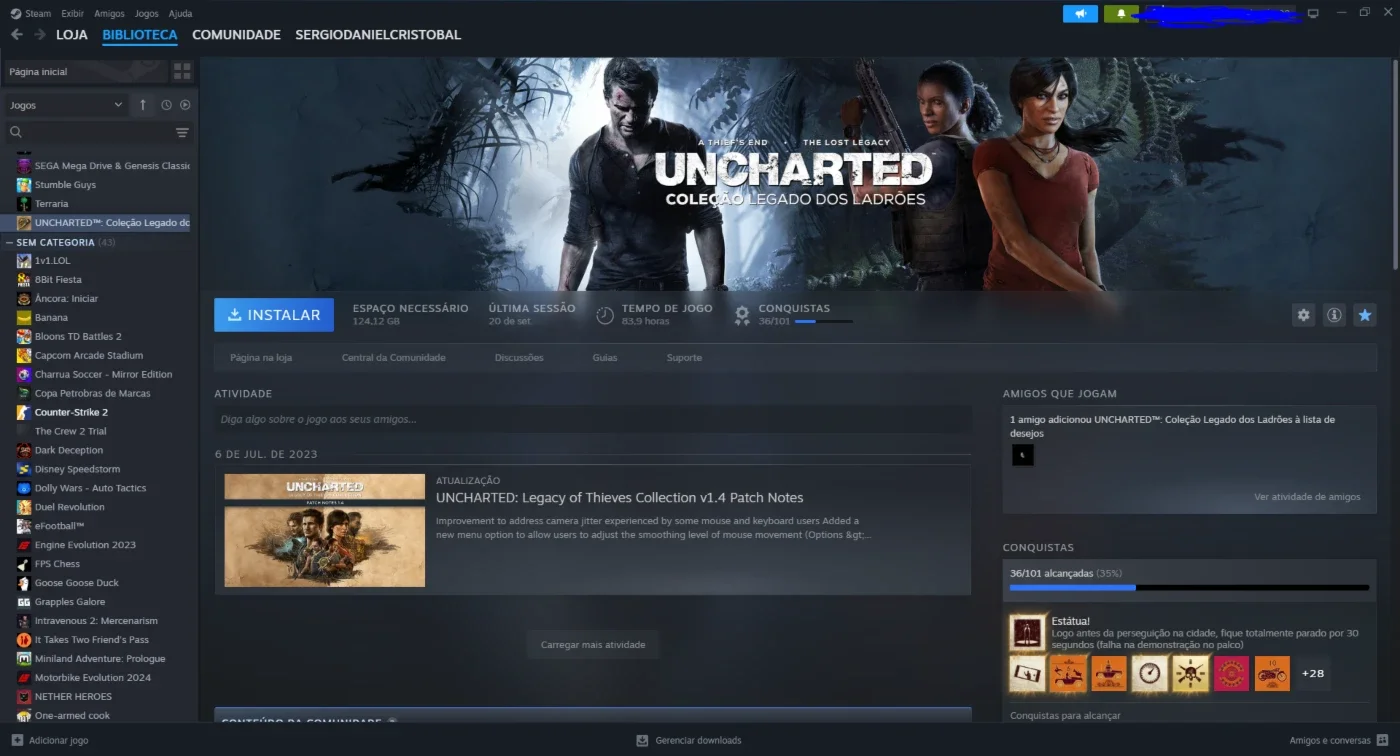Open the friend avatar in wishlist activity
This screenshot has height=756, width=1400.
click(x=1022, y=455)
